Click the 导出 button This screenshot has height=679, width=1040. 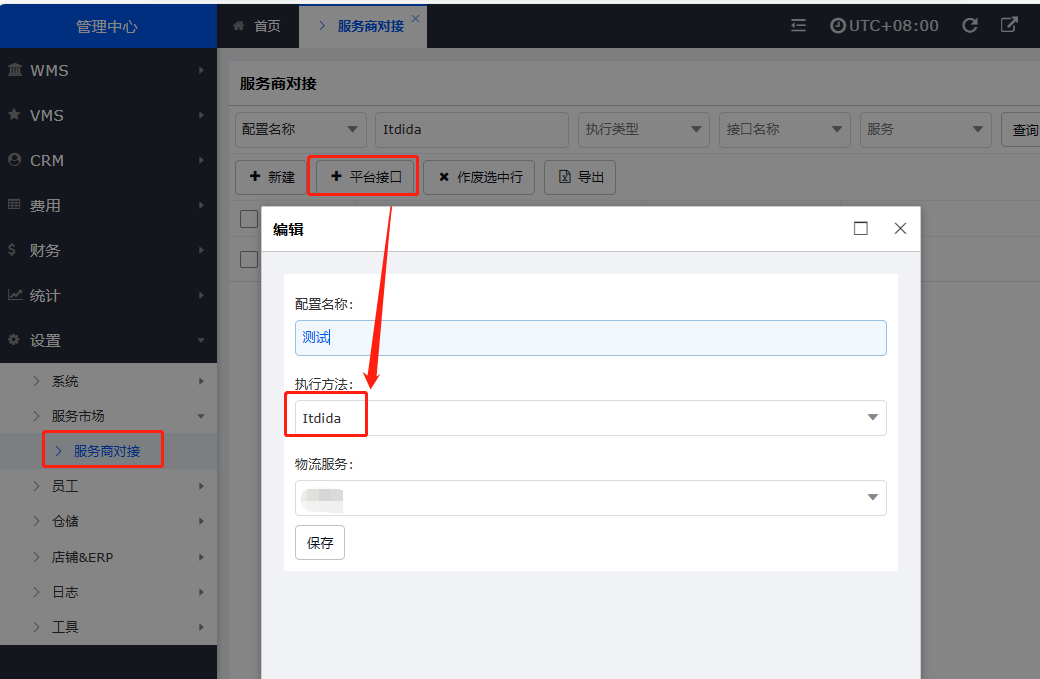tap(580, 177)
